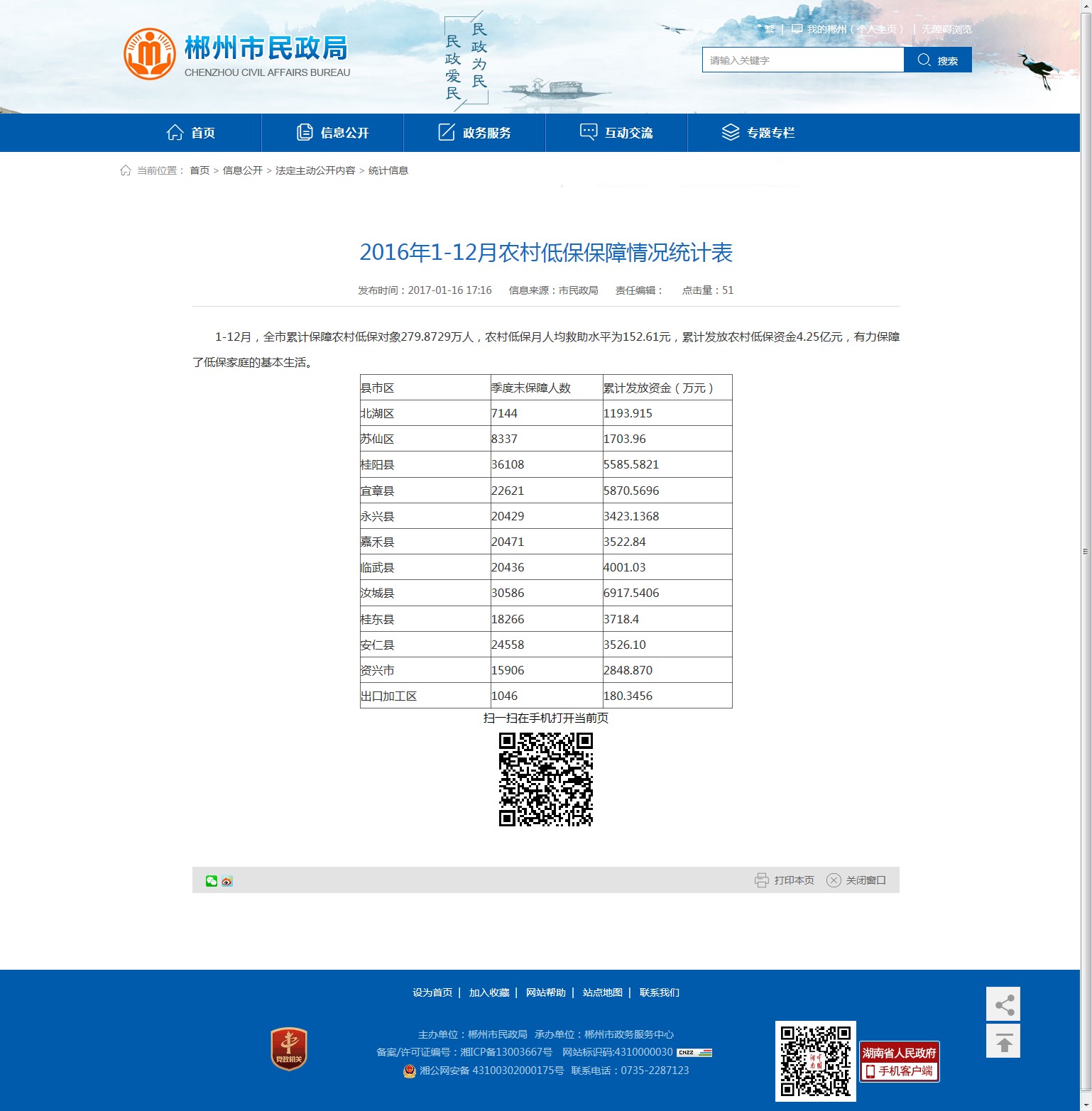
Task: Open the 首页 navigation menu
Action: click(191, 133)
